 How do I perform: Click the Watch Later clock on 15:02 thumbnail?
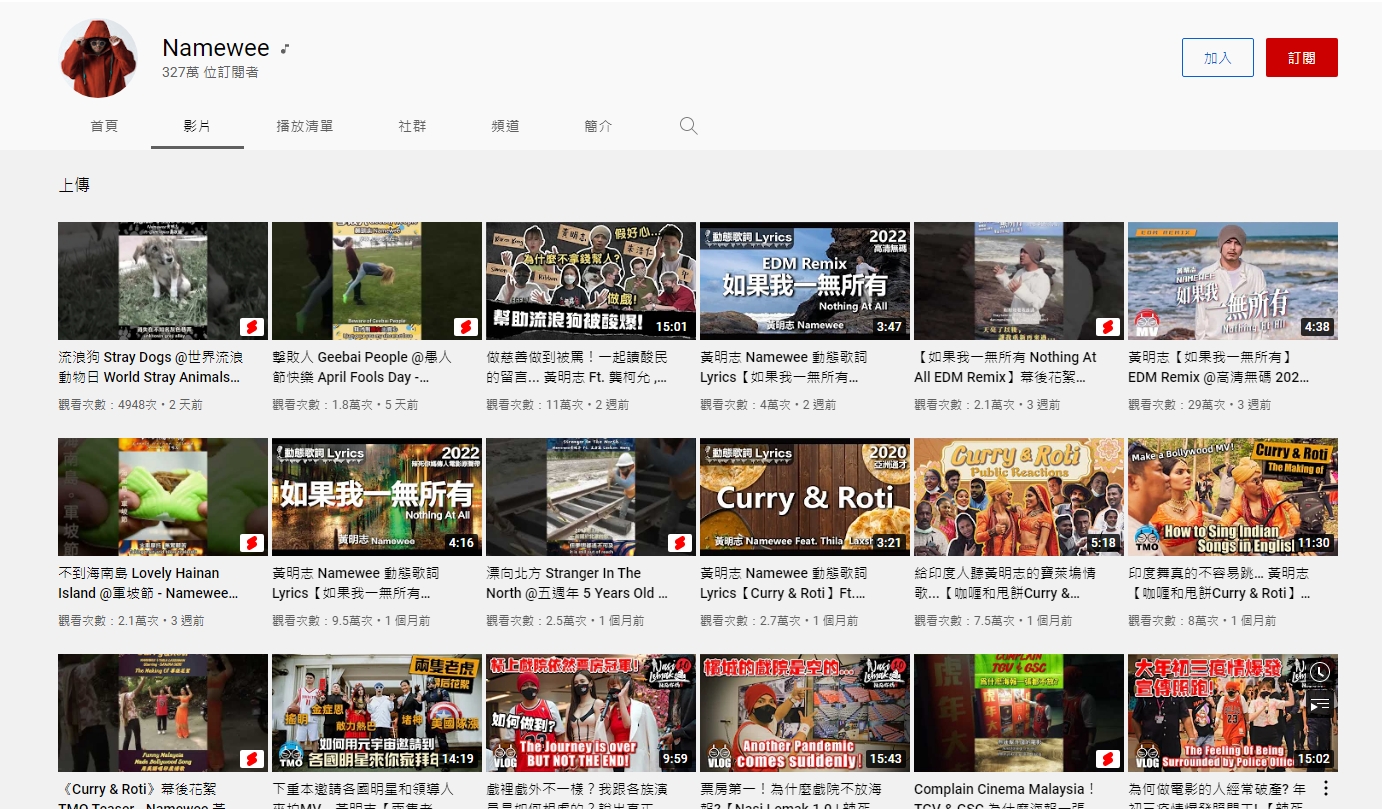pyautogui.click(x=1320, y=672)
